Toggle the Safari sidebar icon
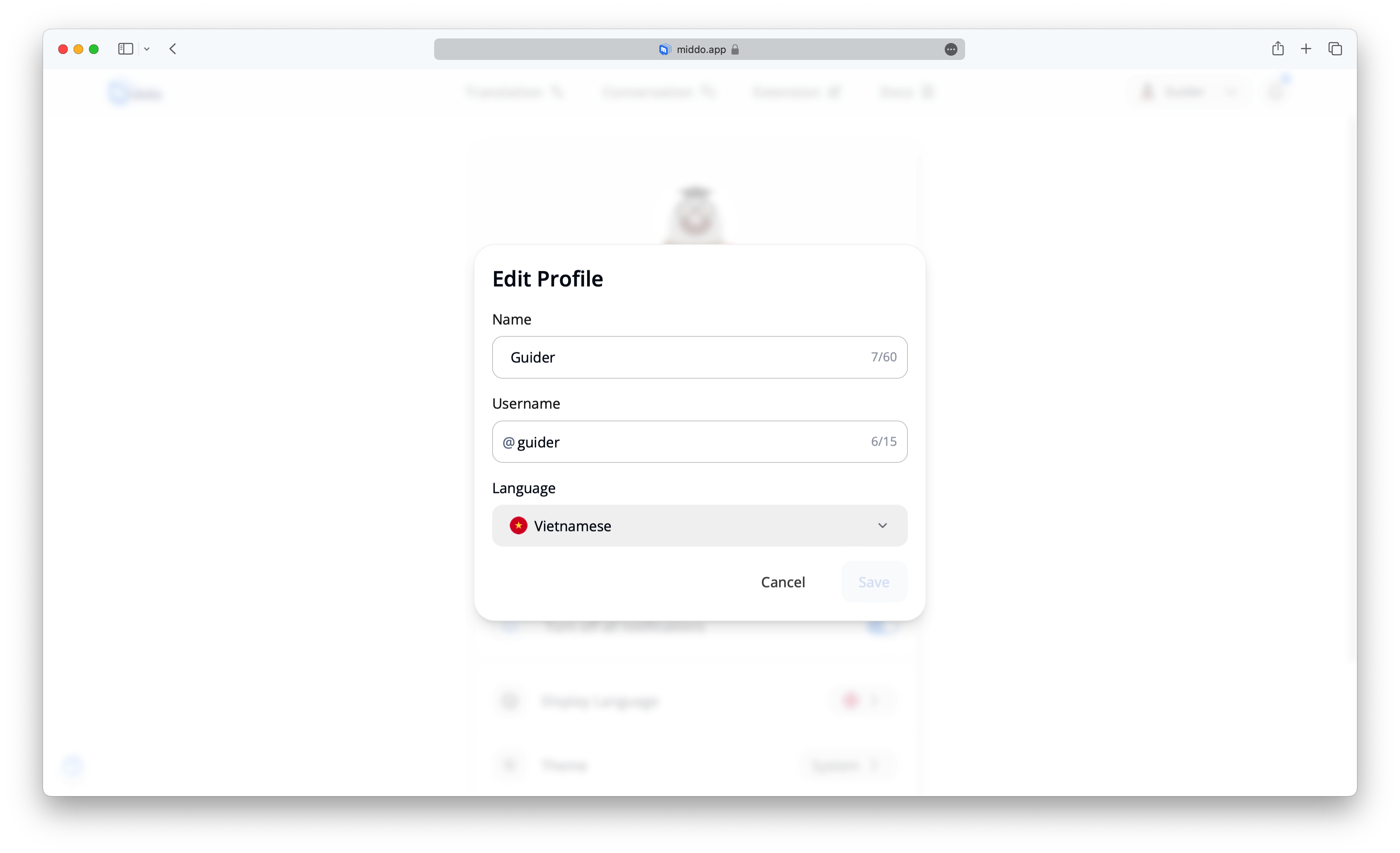 (126, 49)
